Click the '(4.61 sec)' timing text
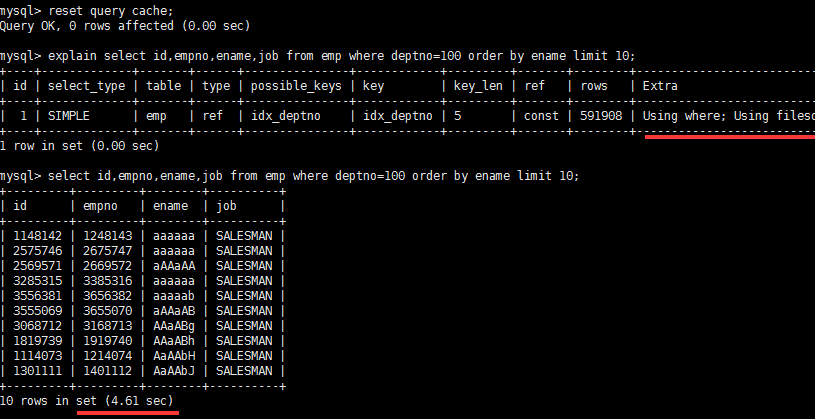The height and width of the screenshot is (419, 815). coord(138,401)
